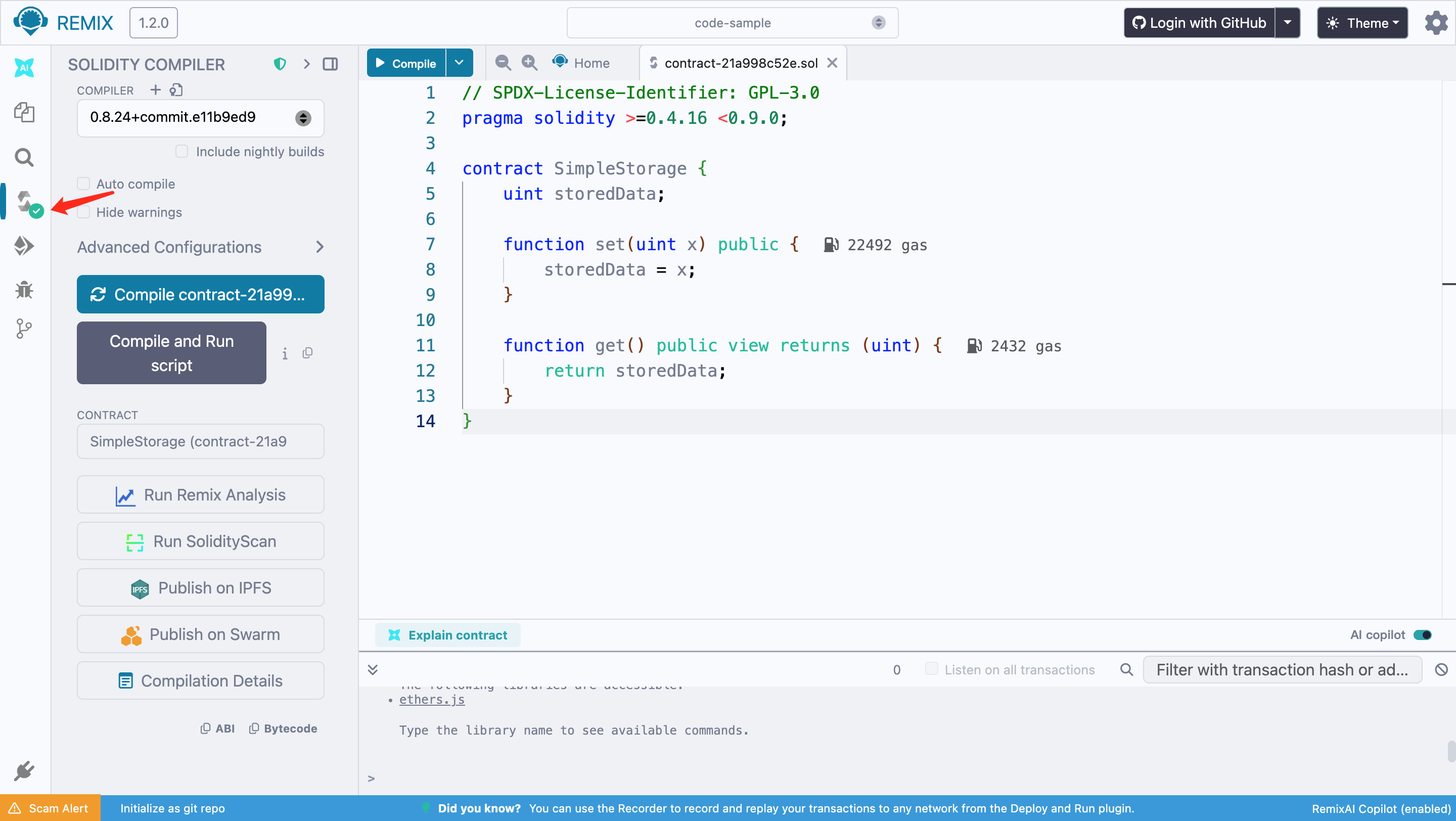Open the ethers.js link in terminal

[432, 699]
